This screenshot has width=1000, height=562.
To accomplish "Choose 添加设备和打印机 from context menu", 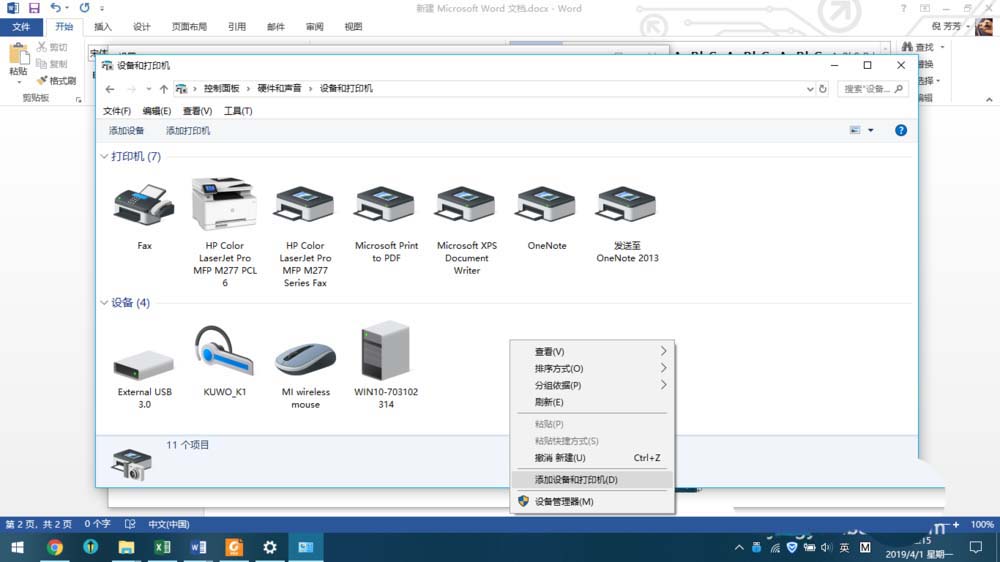I will tap(576, 480).
